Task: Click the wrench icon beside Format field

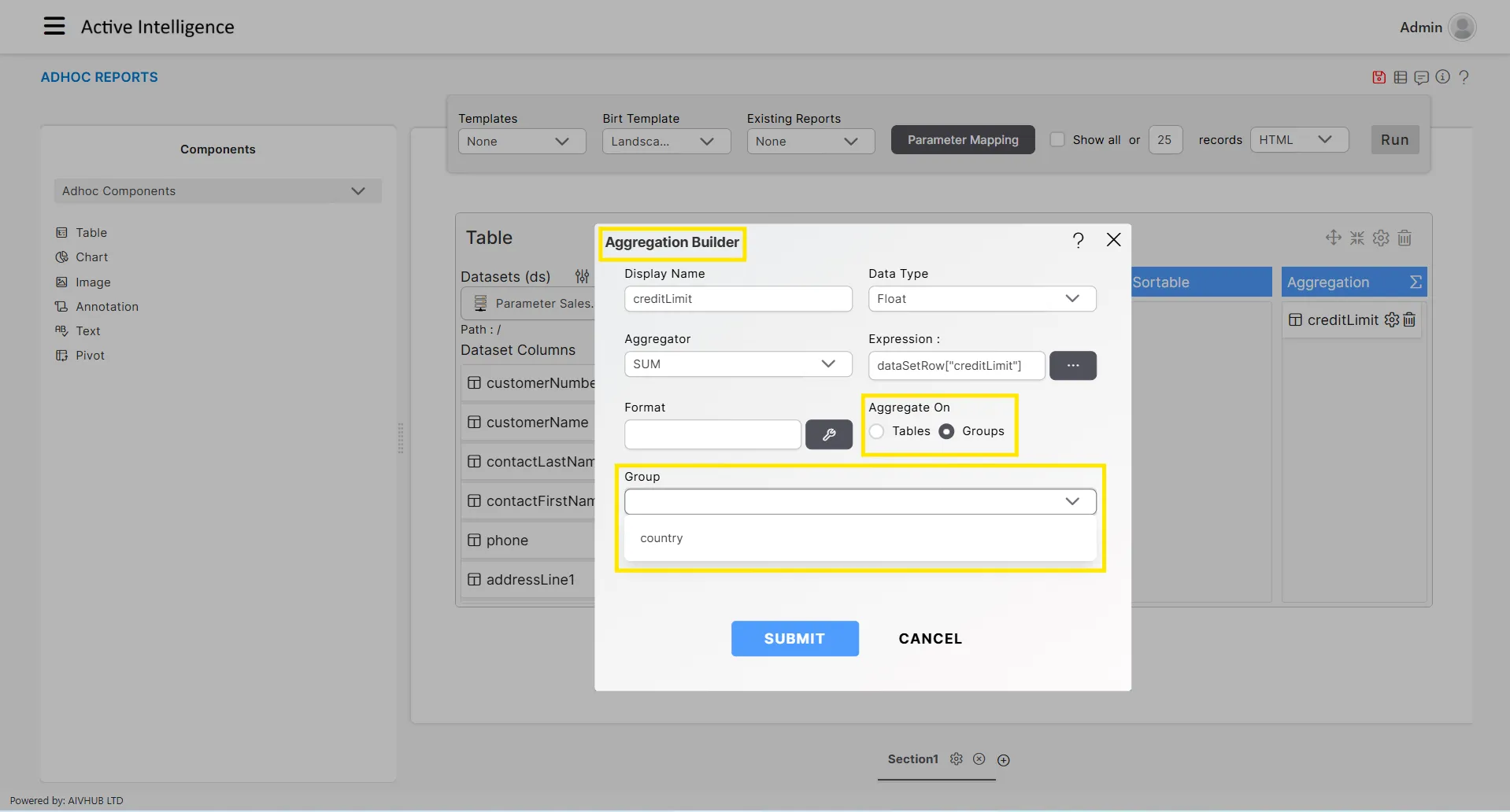Action: 828,434
